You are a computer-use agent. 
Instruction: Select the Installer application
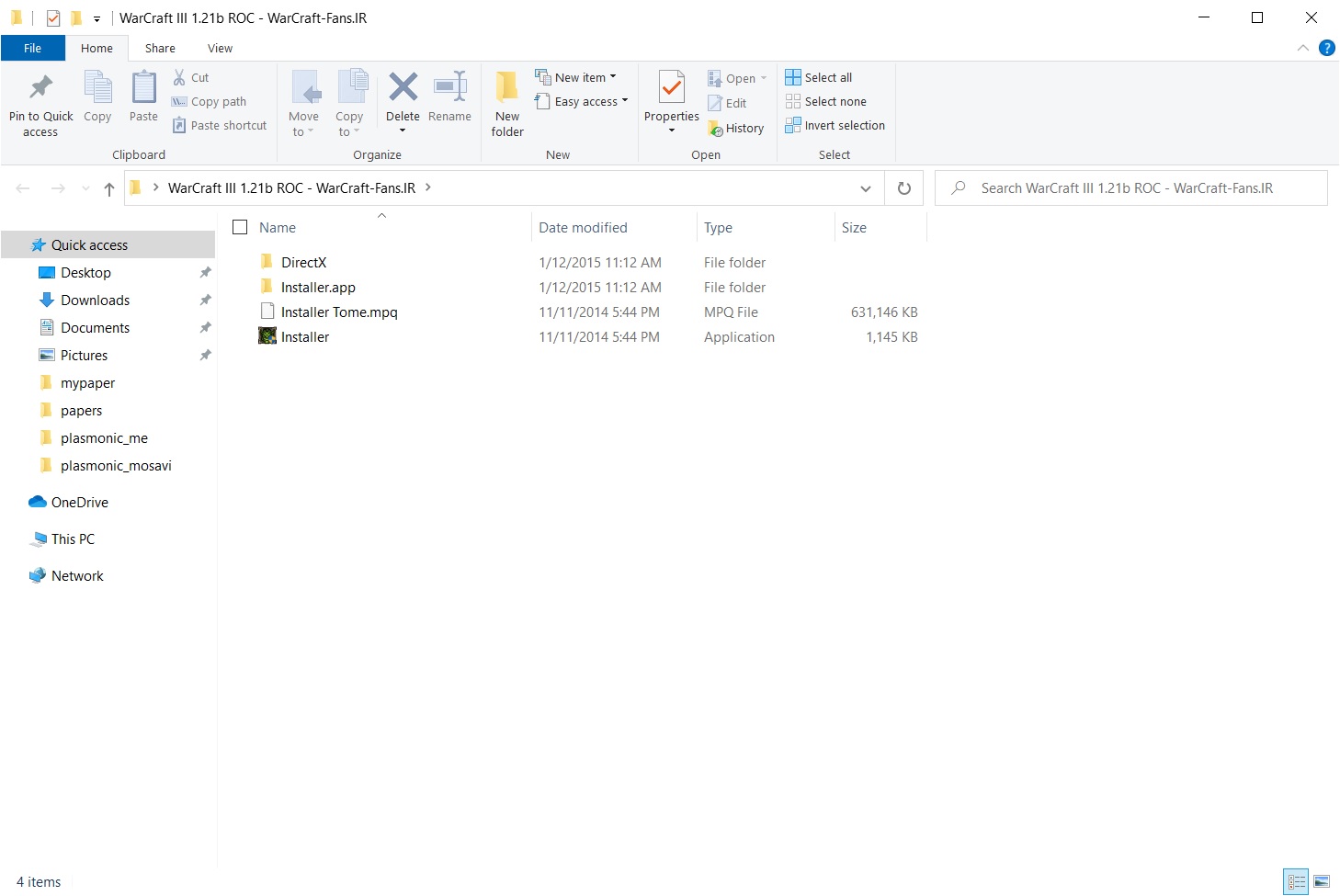(x=305, y=336)
